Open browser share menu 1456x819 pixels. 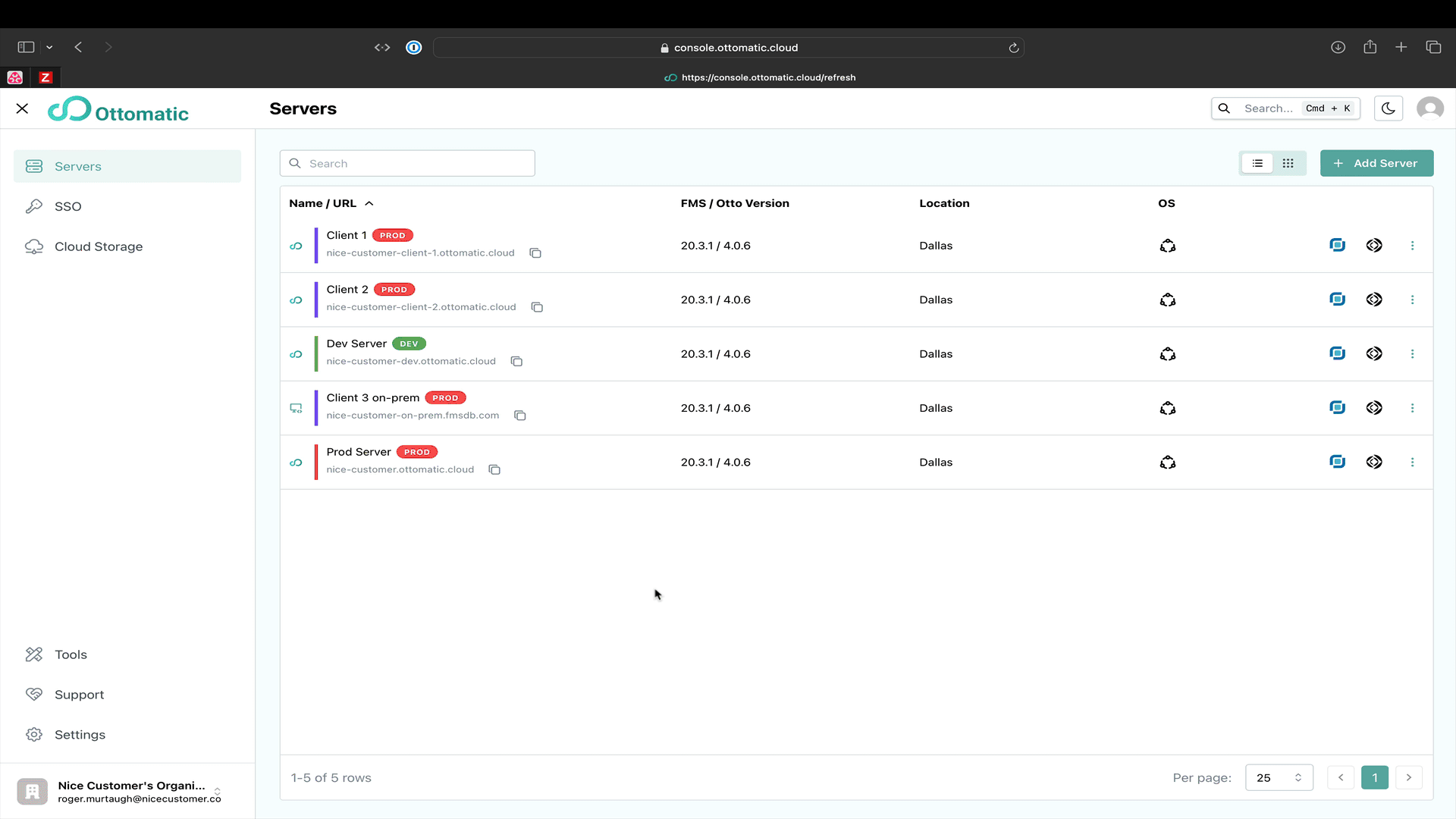click(x=1370, y=47)
